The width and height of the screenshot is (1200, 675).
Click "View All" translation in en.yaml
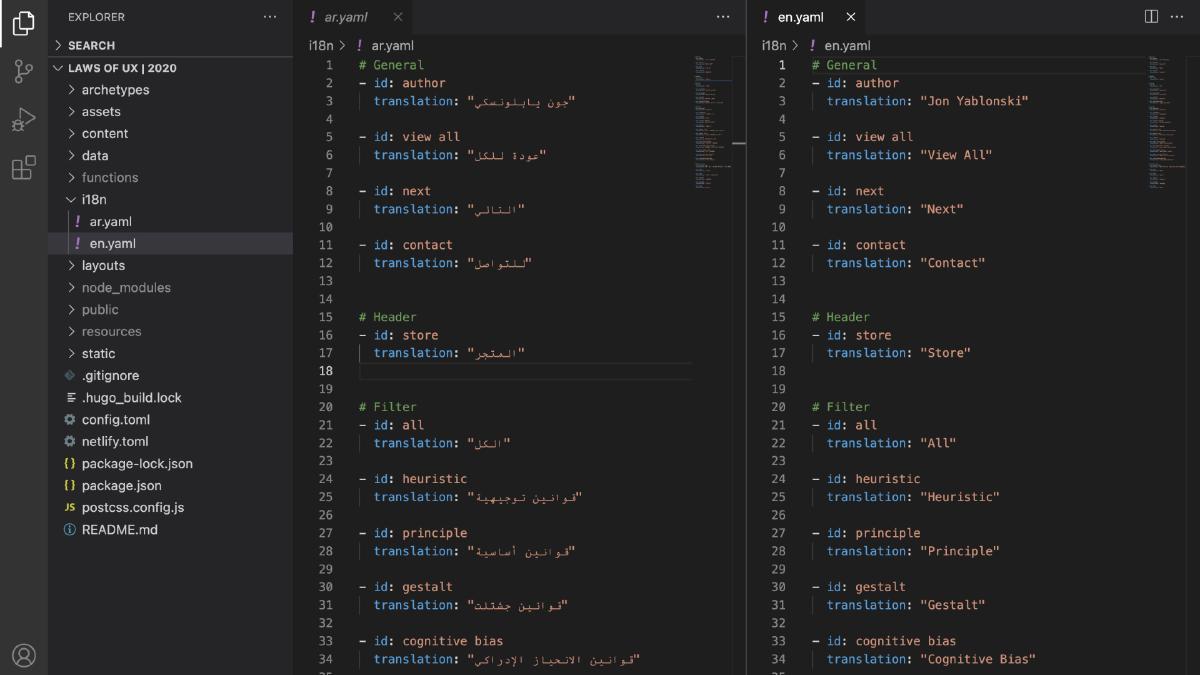(x=956, y=155)
